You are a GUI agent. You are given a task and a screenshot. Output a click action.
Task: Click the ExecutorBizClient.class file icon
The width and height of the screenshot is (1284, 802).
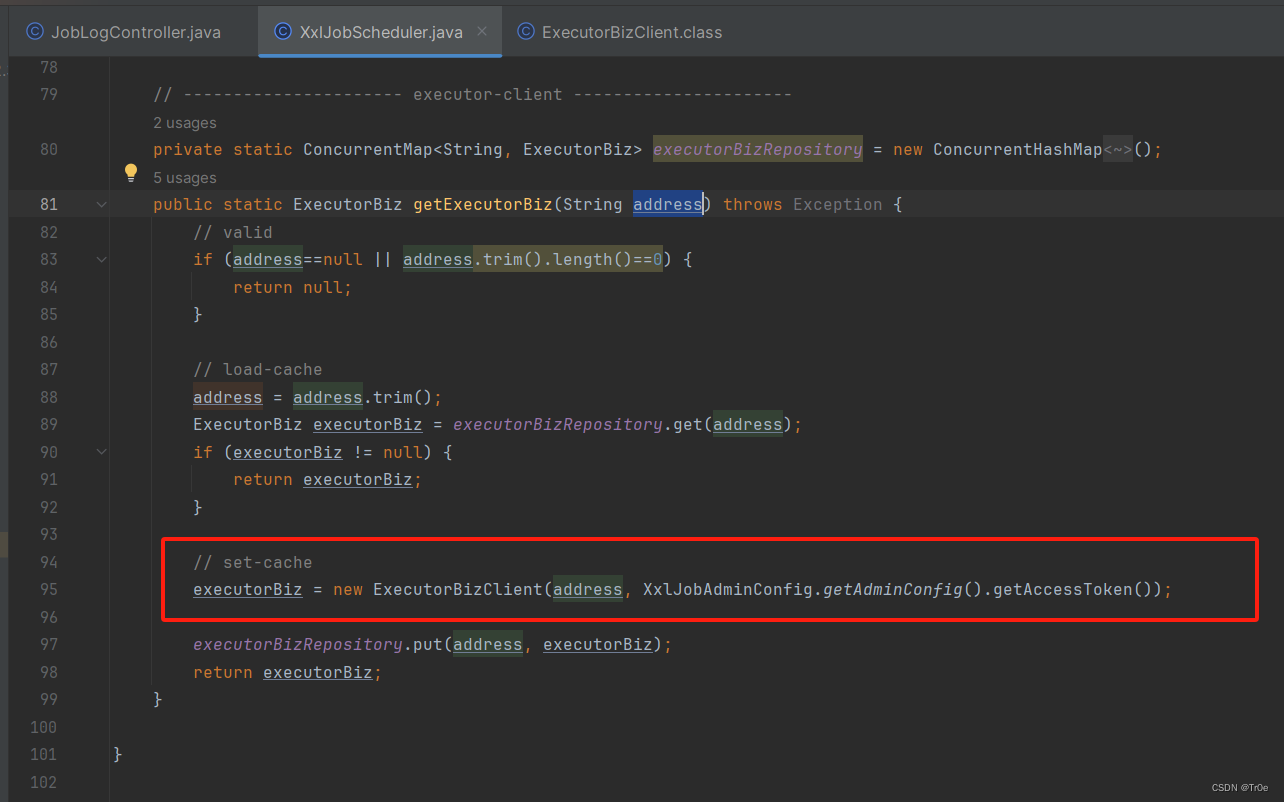525,32
